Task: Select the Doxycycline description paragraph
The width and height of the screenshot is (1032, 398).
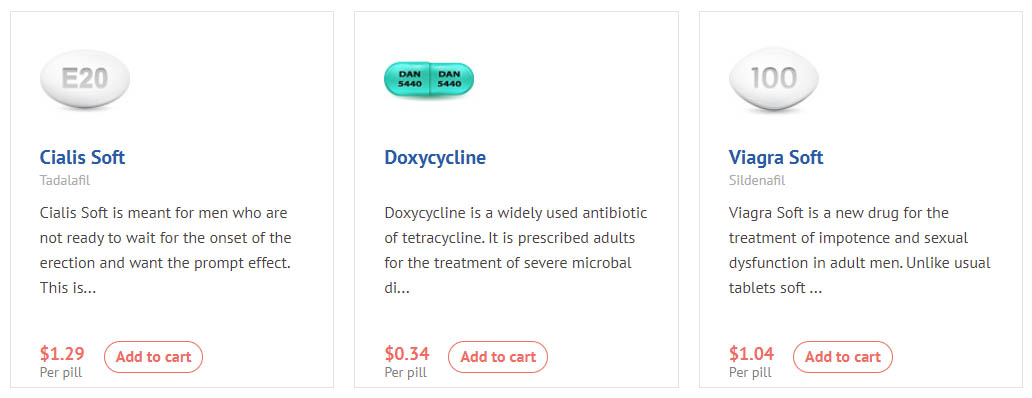Action: [516, 251]
